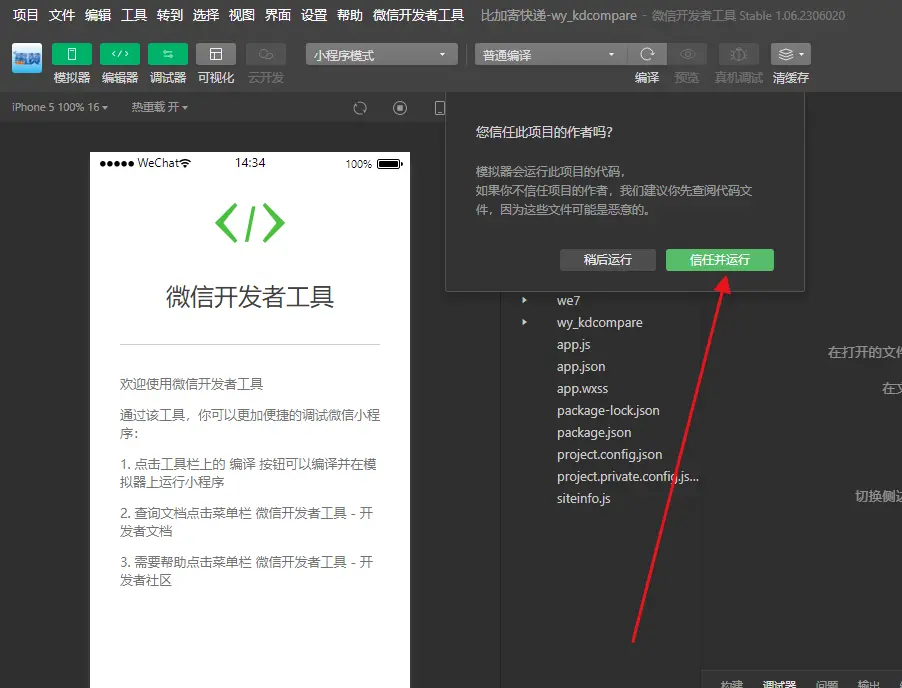This screenshot has width=902, height=688.
Task: Open the iPhone 5 100% 16 device dropdown
Action: [60, 107]
